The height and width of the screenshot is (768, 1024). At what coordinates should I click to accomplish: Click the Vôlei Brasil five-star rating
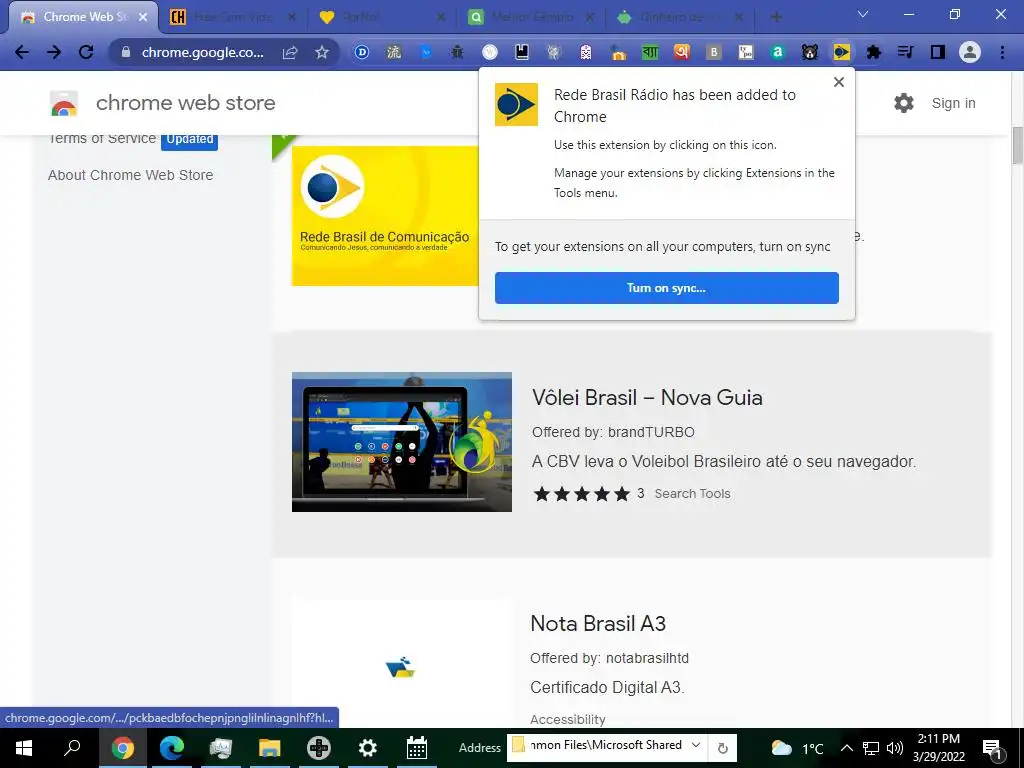581,494
